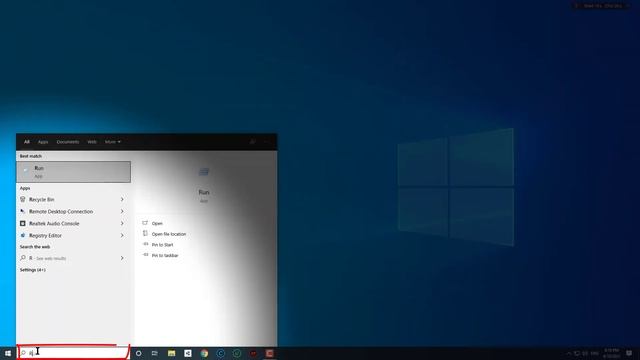Click Open file location for Run

click(169, 234)
